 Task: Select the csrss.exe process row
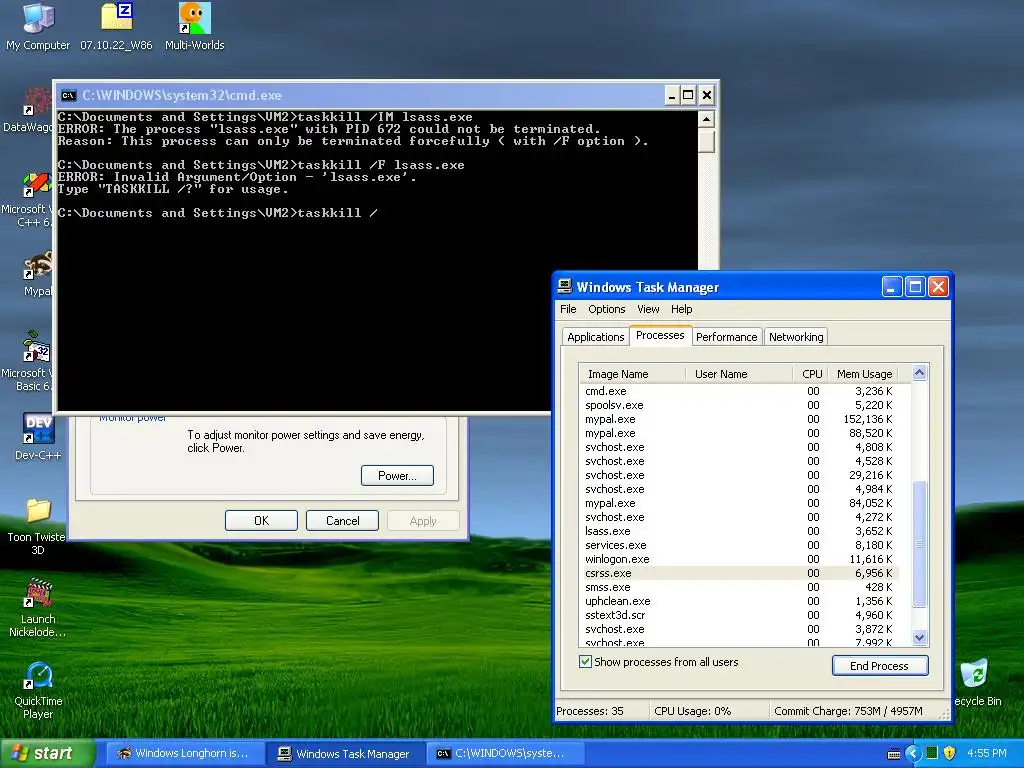[739, 573]
